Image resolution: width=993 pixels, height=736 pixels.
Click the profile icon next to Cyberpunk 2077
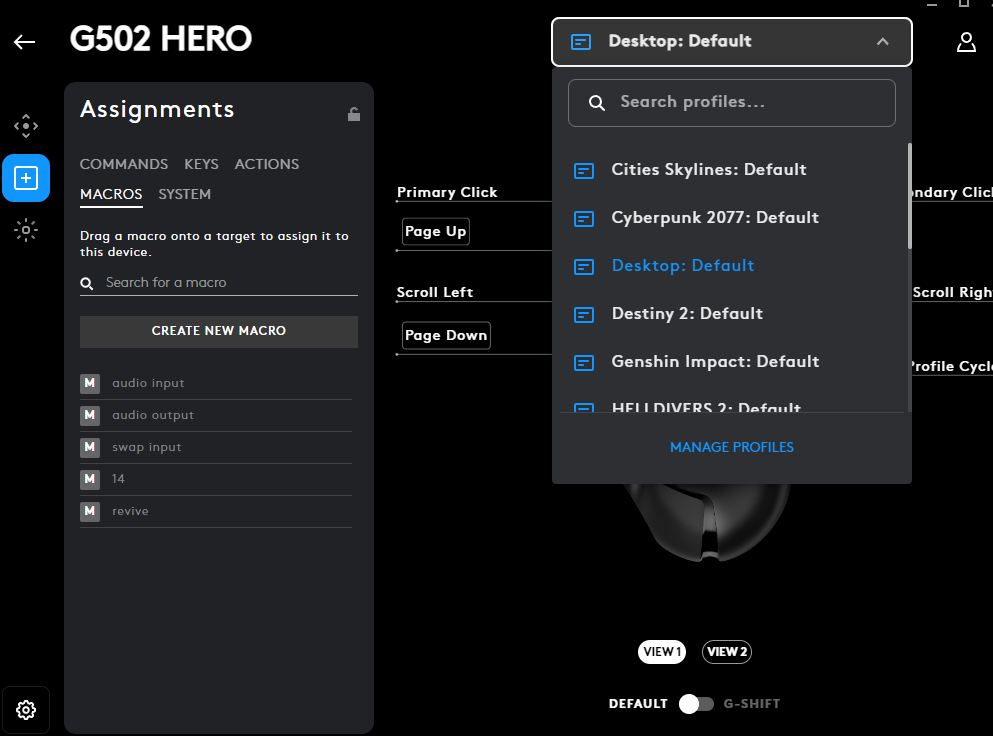(x=584, y=219)
